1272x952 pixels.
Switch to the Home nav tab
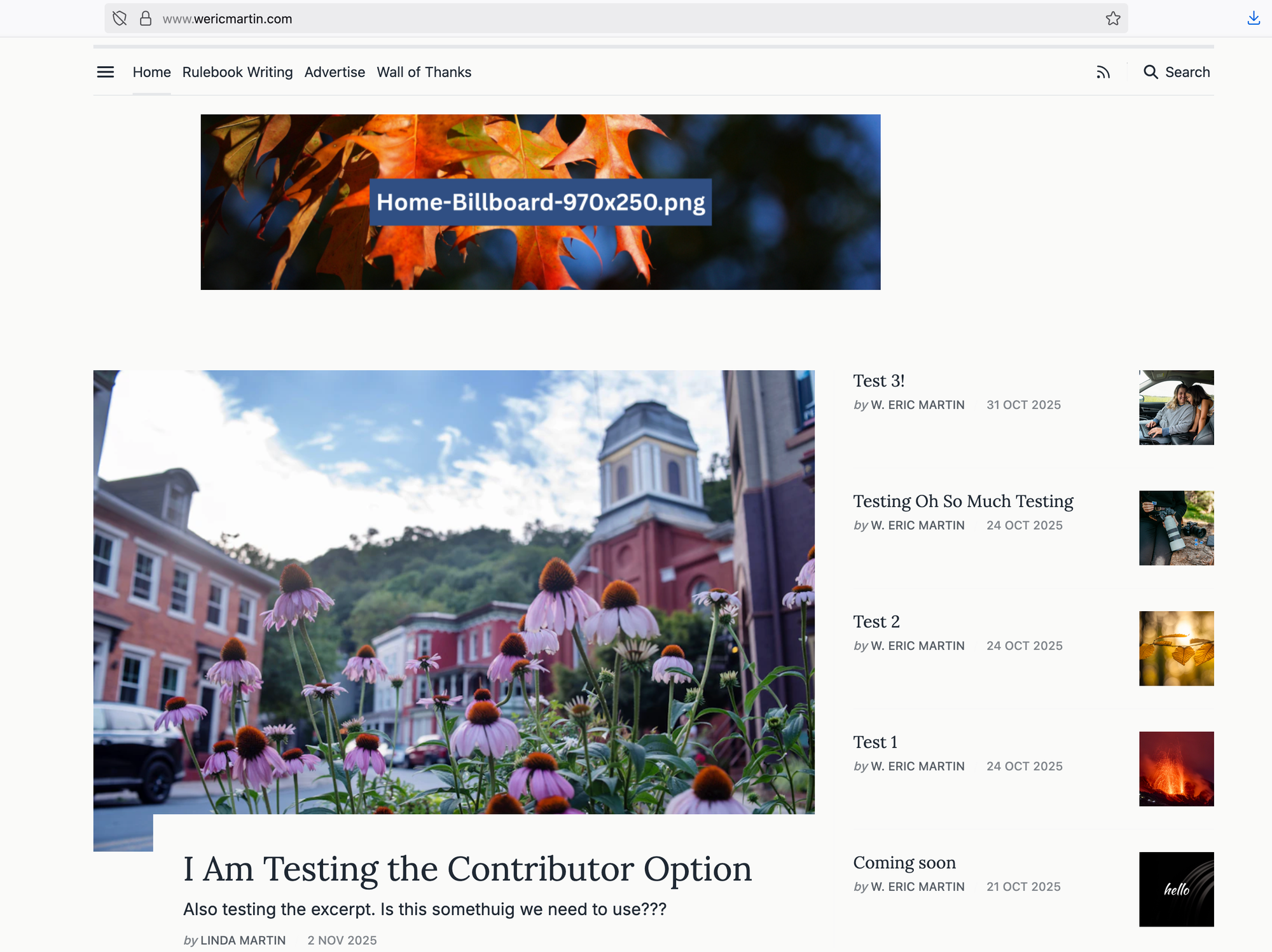tap(151, 72)
